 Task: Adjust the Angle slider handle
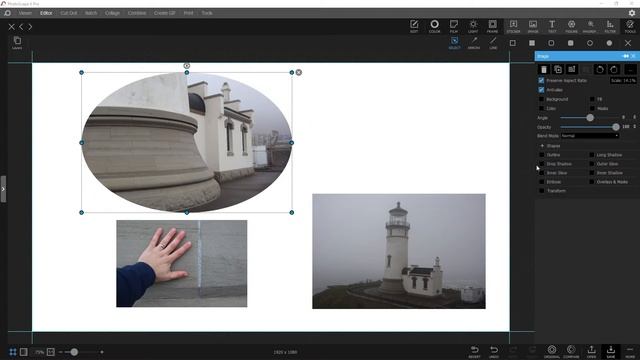[590, 118]
